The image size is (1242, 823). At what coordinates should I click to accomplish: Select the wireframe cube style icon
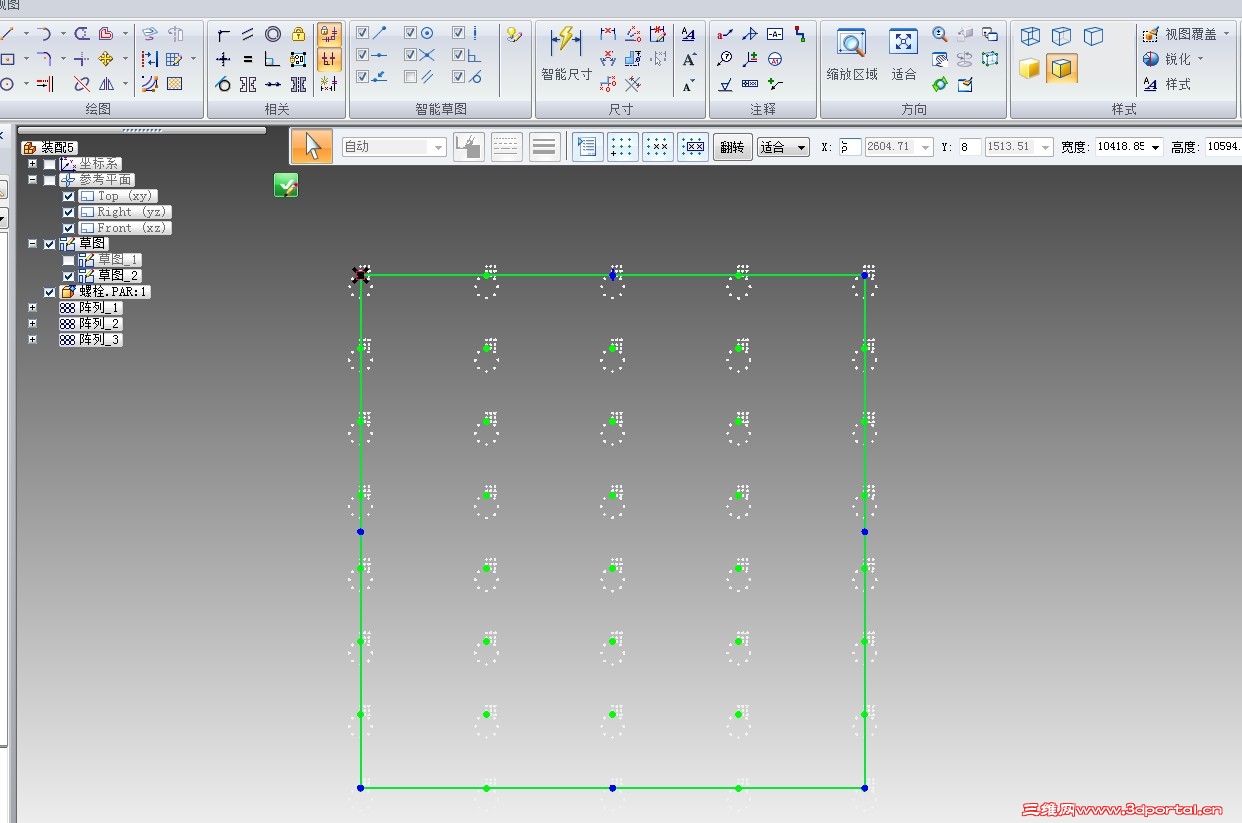pos(1030,37)
